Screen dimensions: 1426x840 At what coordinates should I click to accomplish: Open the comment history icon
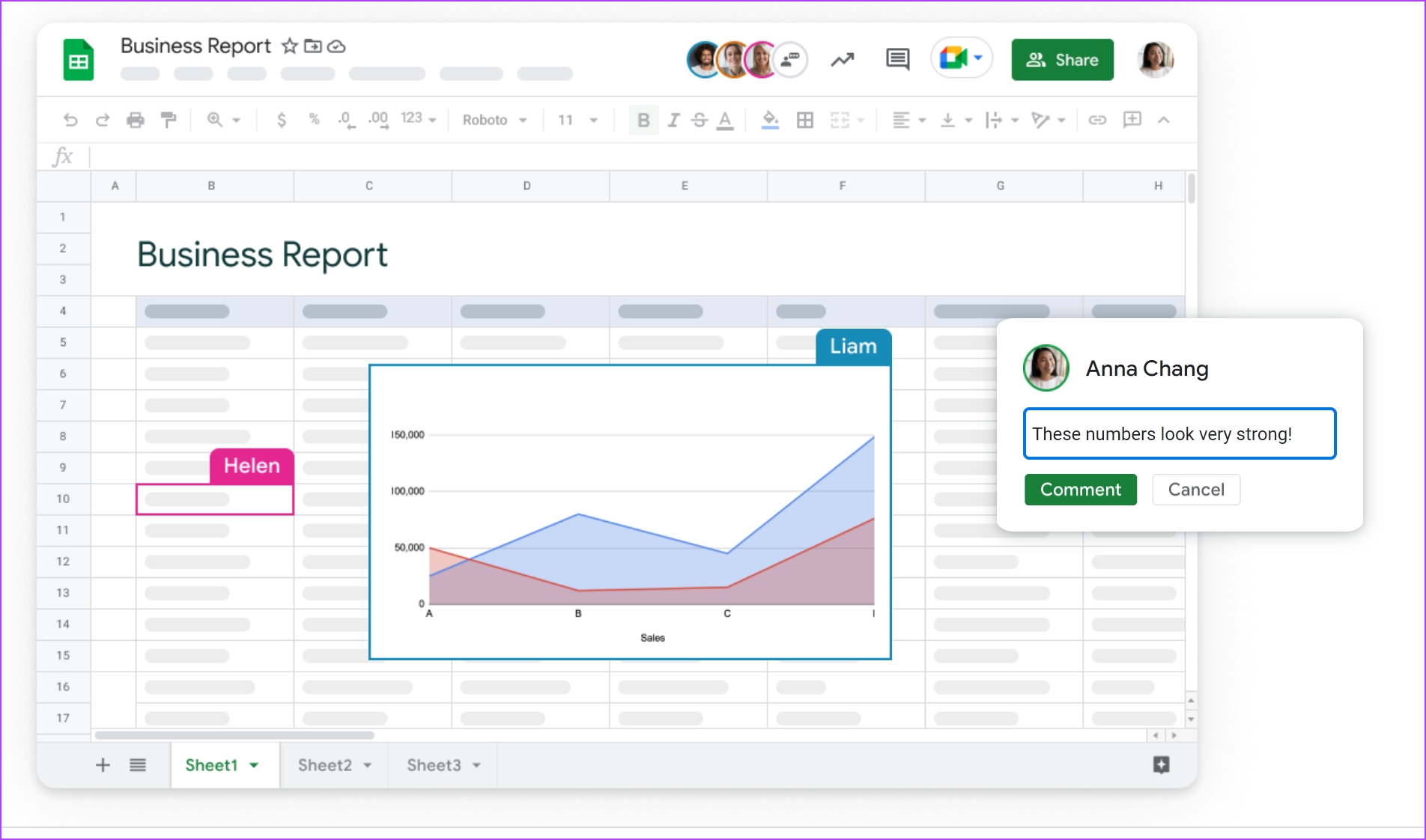click(x=897, y=59)
